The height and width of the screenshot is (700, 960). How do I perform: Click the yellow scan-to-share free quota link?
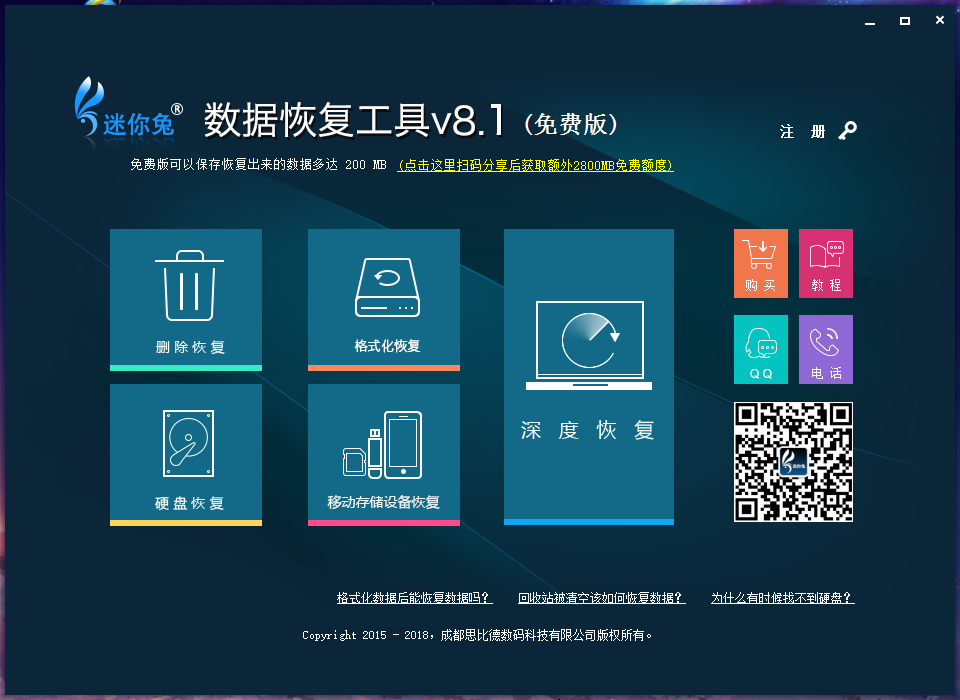tap(535, 166)
